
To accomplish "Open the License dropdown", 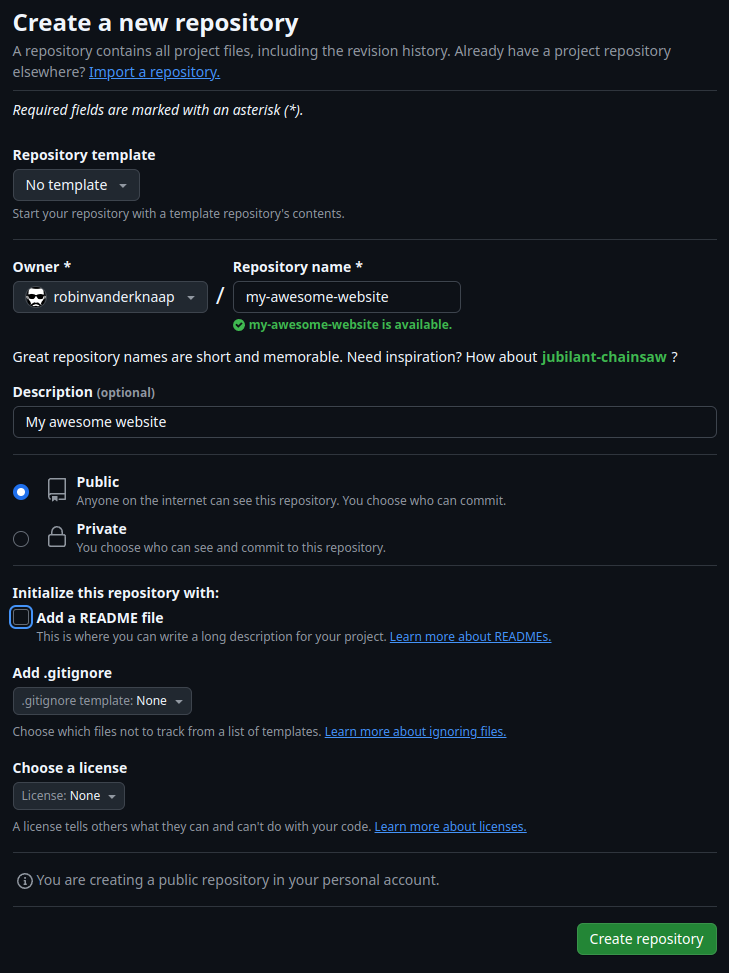I will point(69,796).
